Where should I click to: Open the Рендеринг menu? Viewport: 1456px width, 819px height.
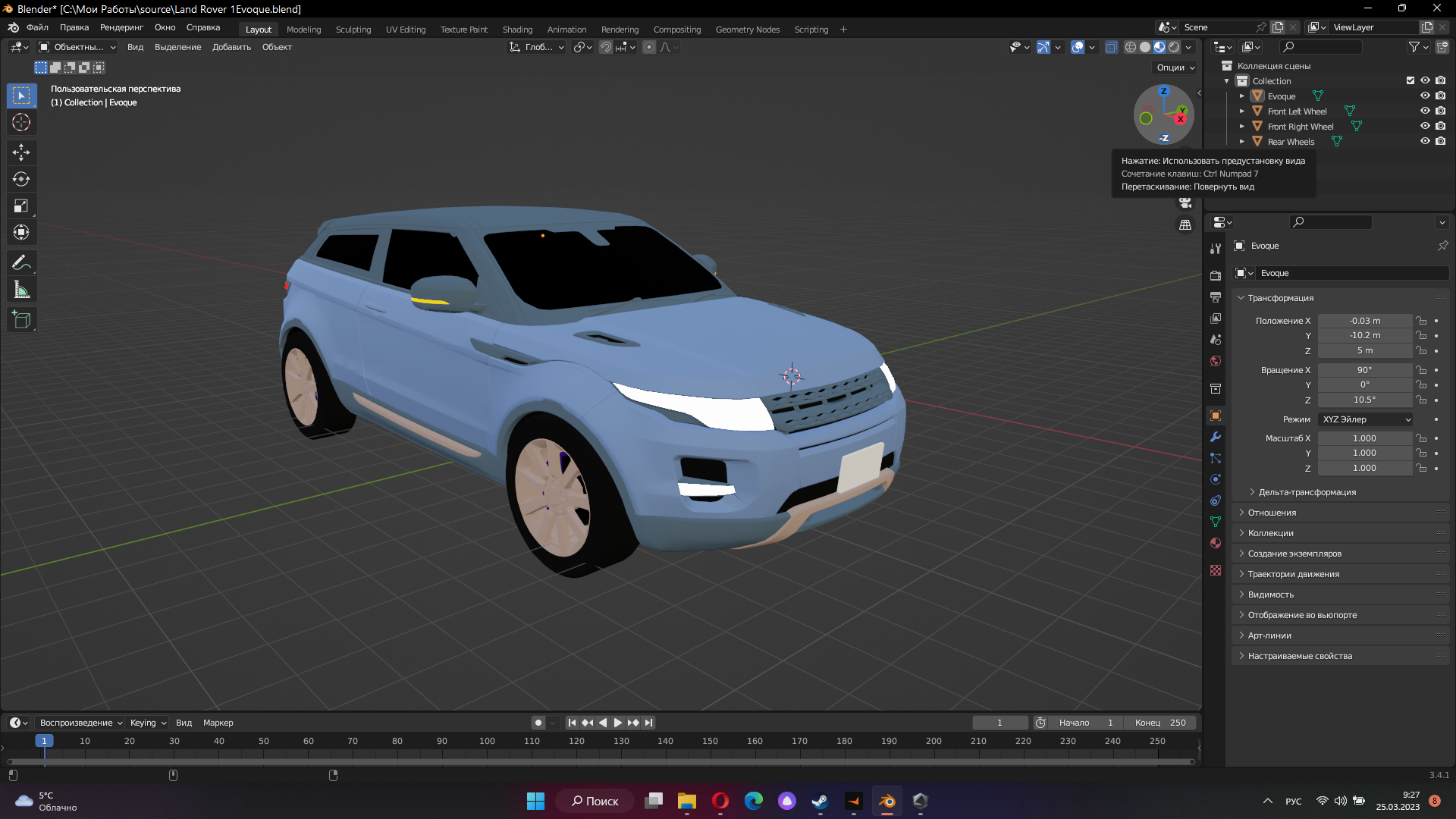(121, 27)
